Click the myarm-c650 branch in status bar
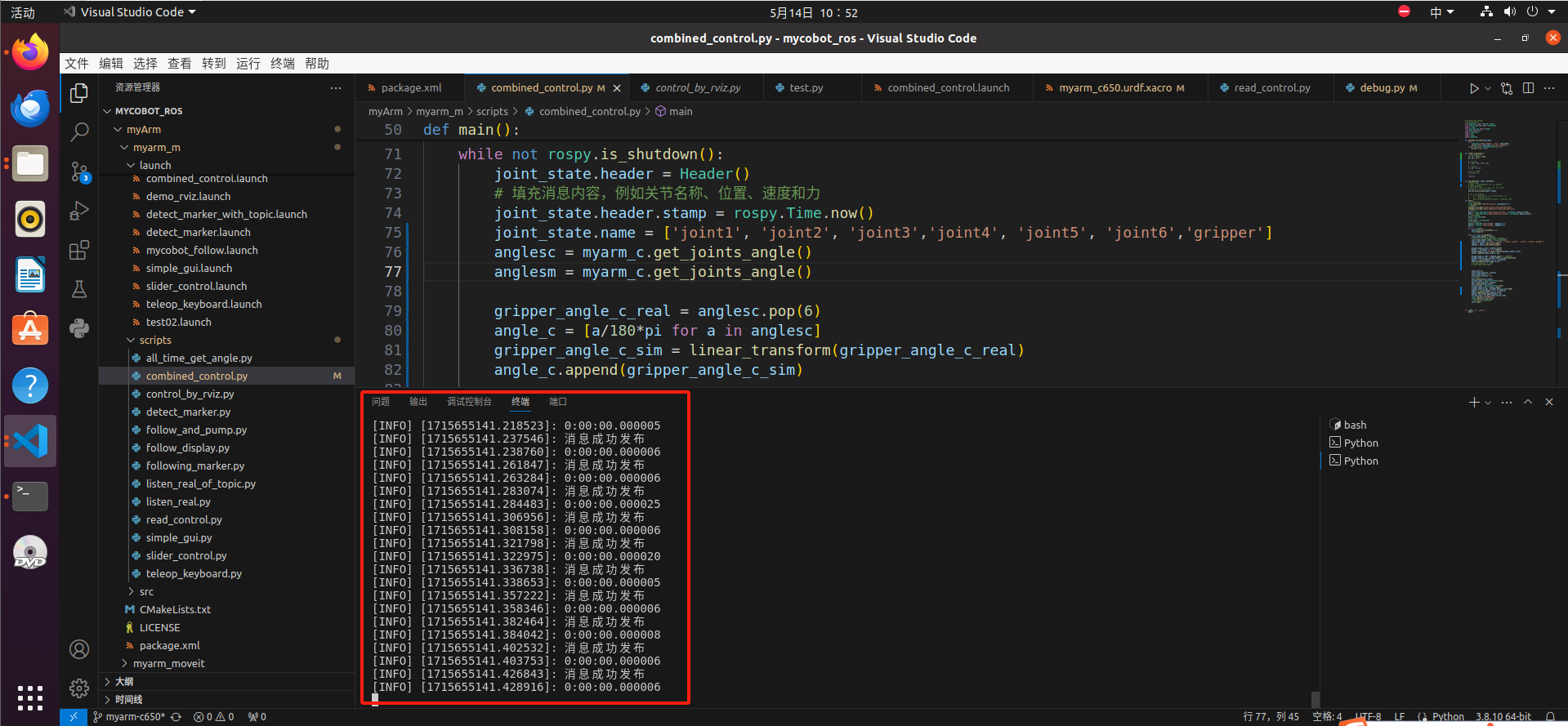Screen dimensions: 1568x726 point(128,717)
